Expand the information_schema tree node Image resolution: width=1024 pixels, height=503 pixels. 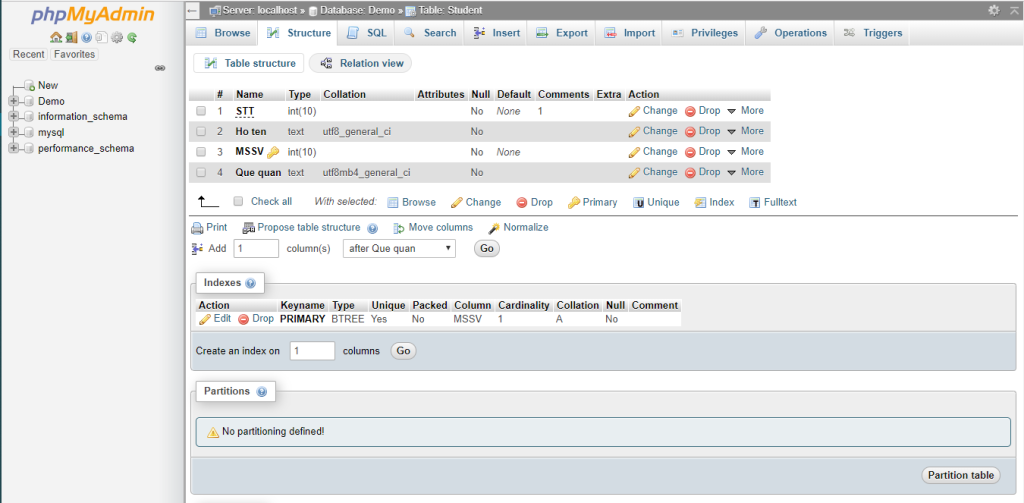13,117
